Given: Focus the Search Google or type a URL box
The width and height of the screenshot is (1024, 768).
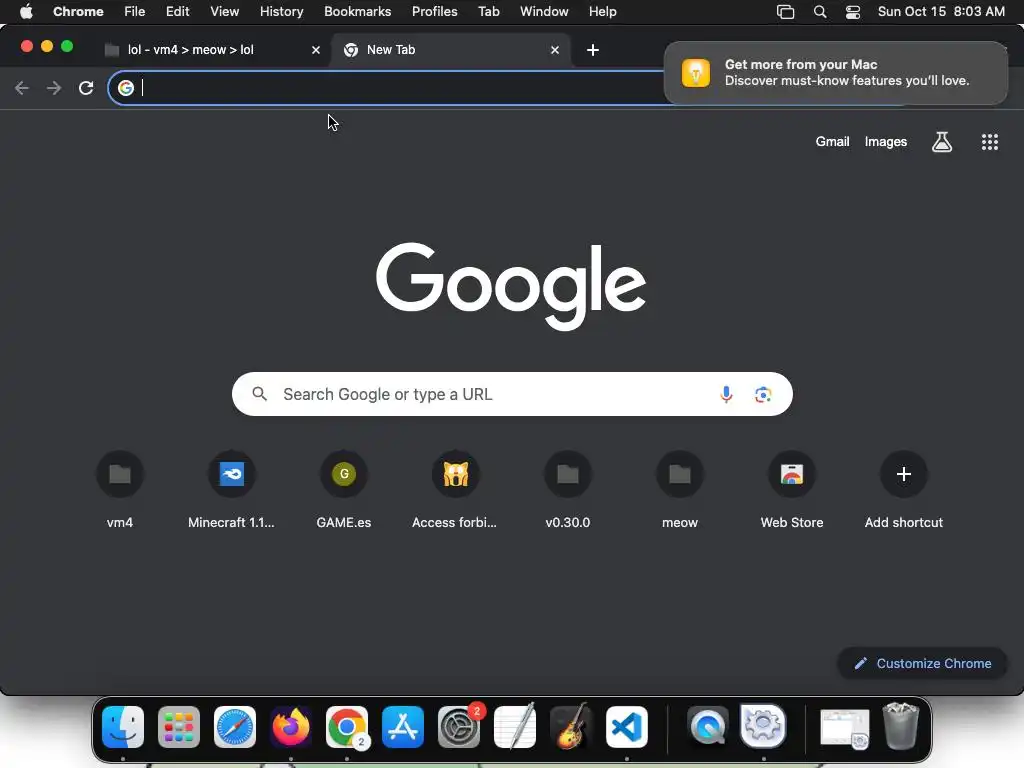Looking at the screenshot, I should (512, 394).
